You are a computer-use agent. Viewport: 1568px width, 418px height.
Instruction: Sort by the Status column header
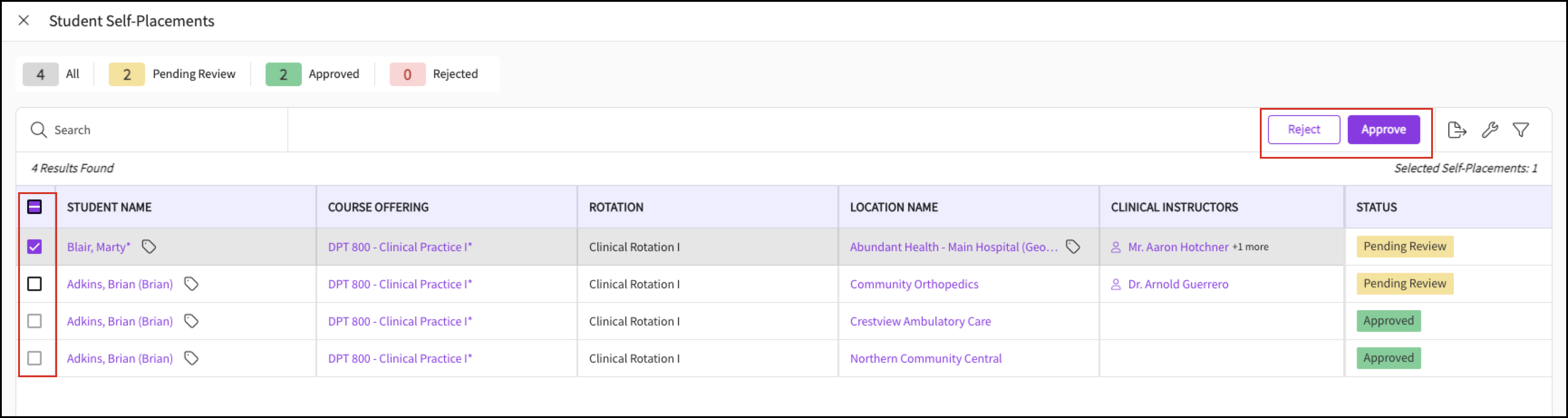pyautogui.click(x=1376, y=207)
